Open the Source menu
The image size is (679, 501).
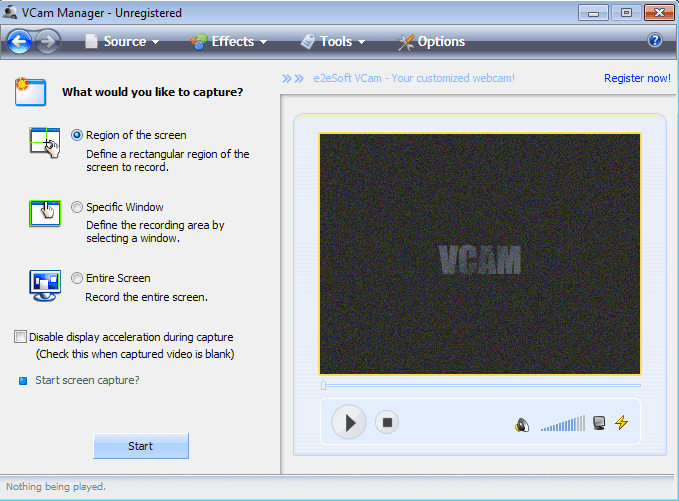[x=123, y=42]
